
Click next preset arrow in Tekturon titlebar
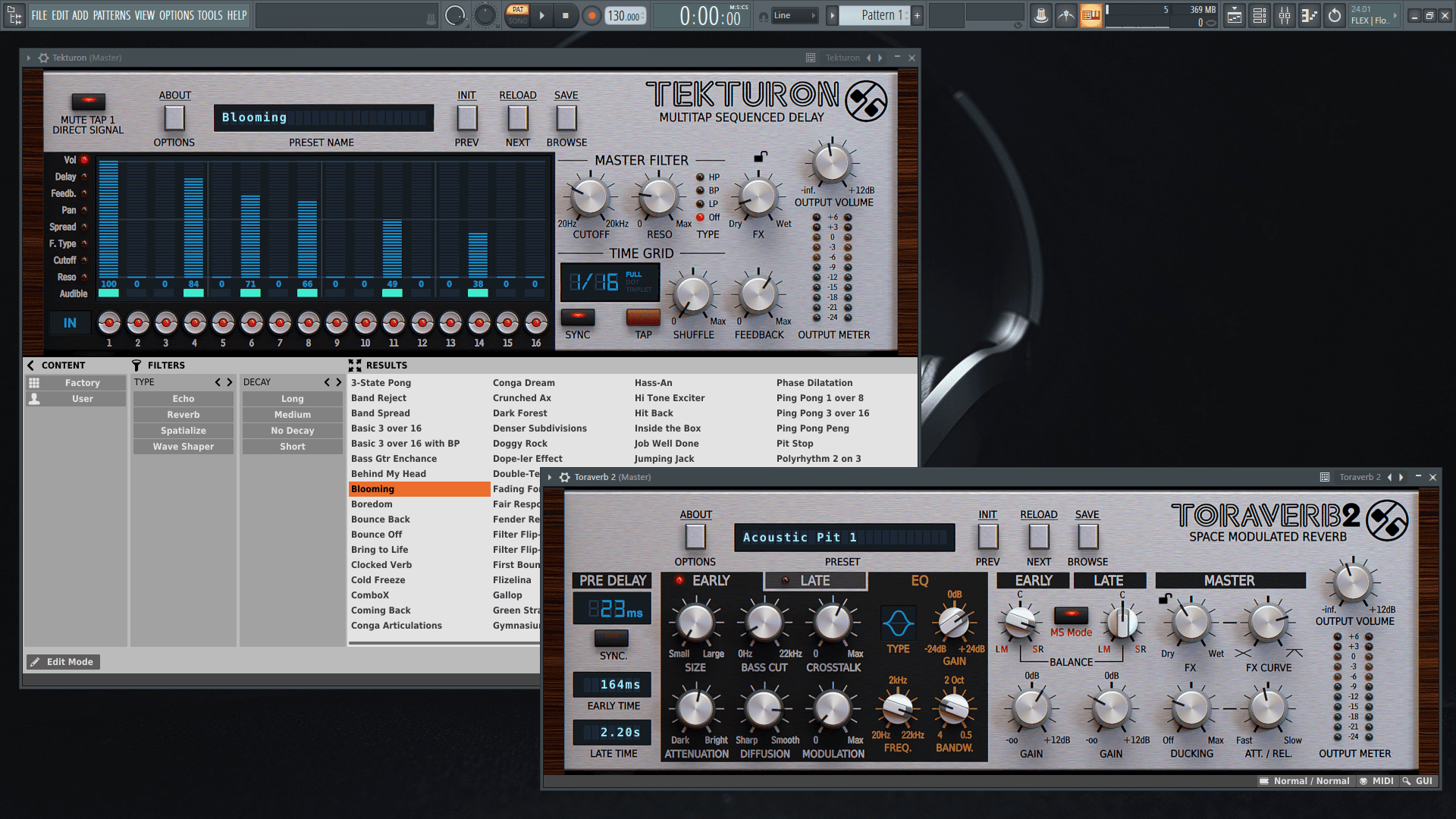click(x=880, y=58)
